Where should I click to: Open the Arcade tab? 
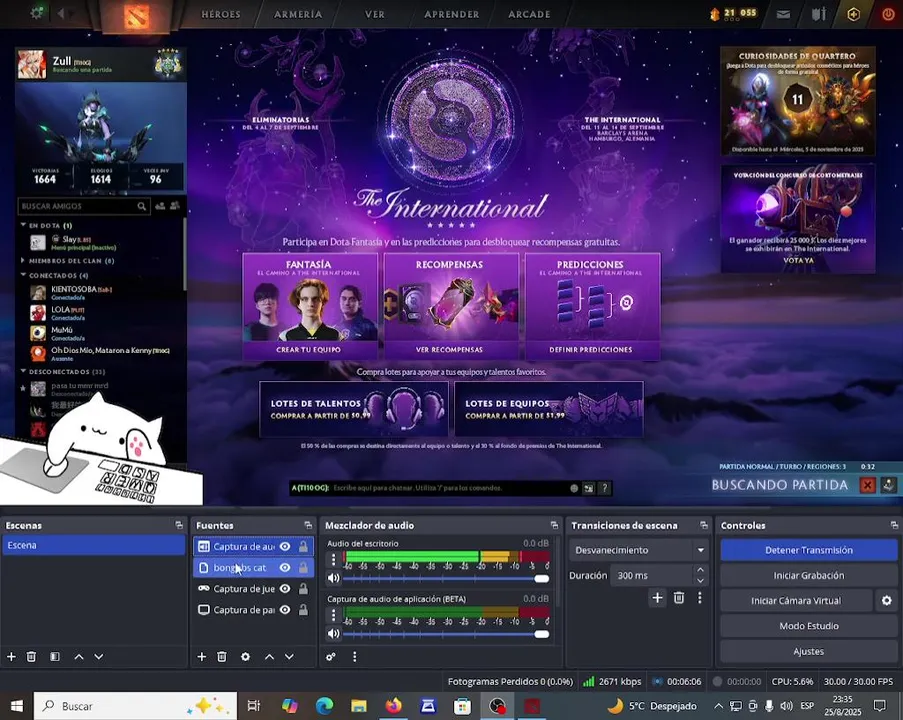pos(529,14)
